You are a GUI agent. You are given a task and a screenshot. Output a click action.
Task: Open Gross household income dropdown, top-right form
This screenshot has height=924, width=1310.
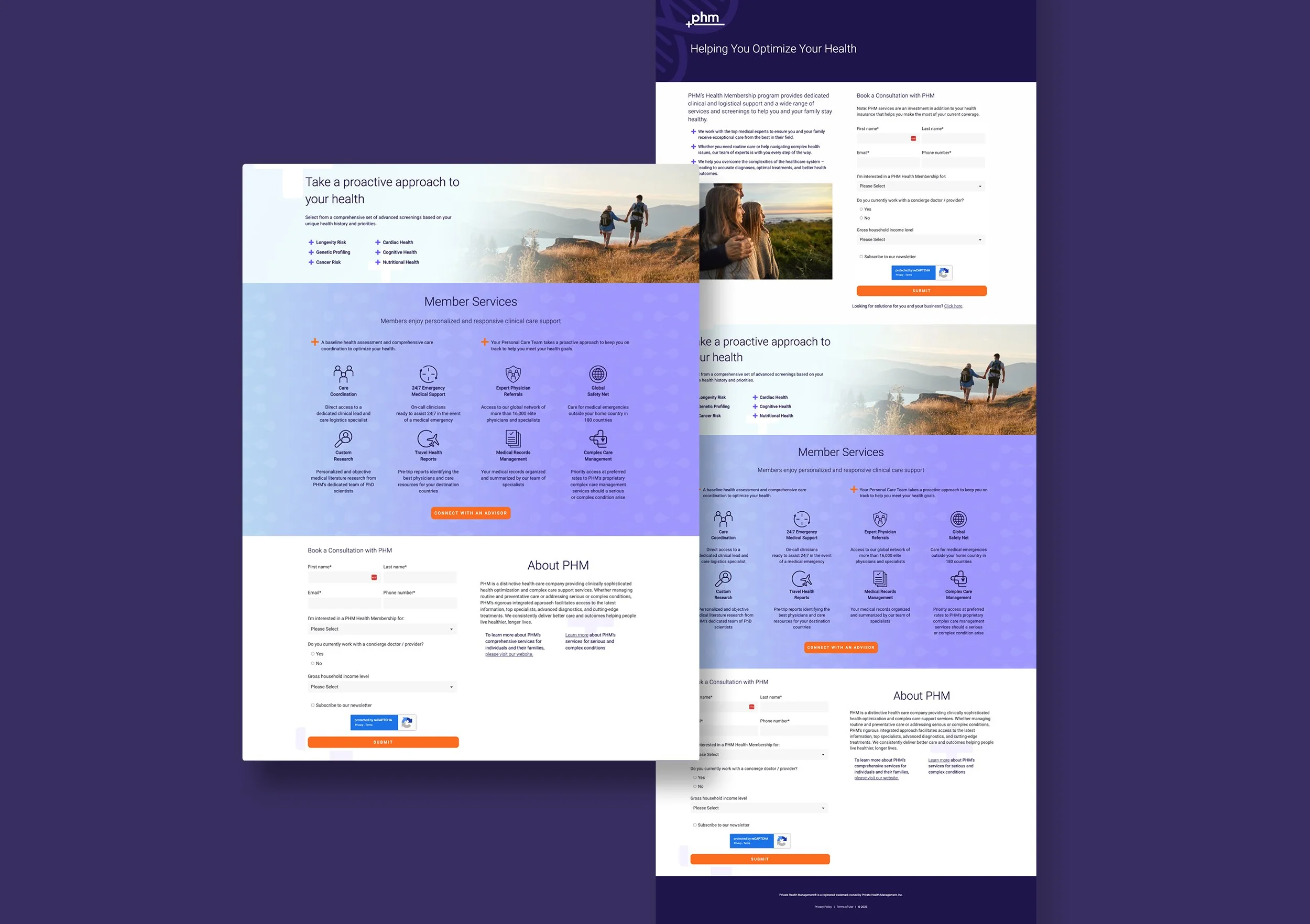(x=920, y=239)
